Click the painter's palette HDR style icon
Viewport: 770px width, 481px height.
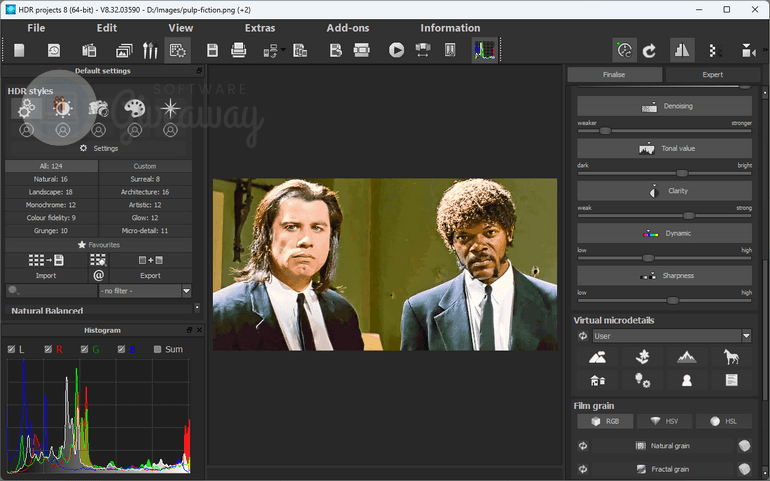135,108
